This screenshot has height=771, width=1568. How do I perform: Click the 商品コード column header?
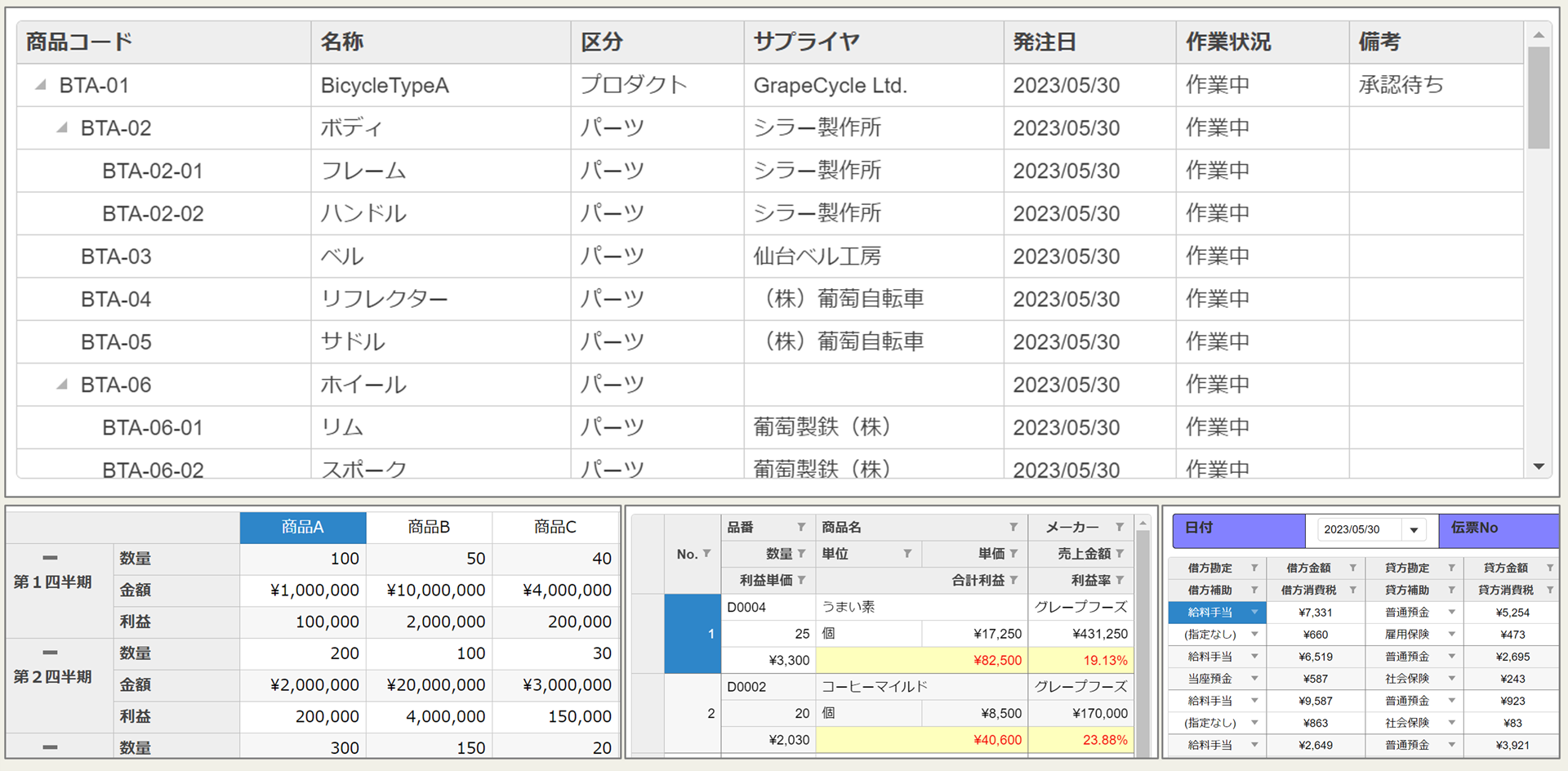click(x=163, y=42)
